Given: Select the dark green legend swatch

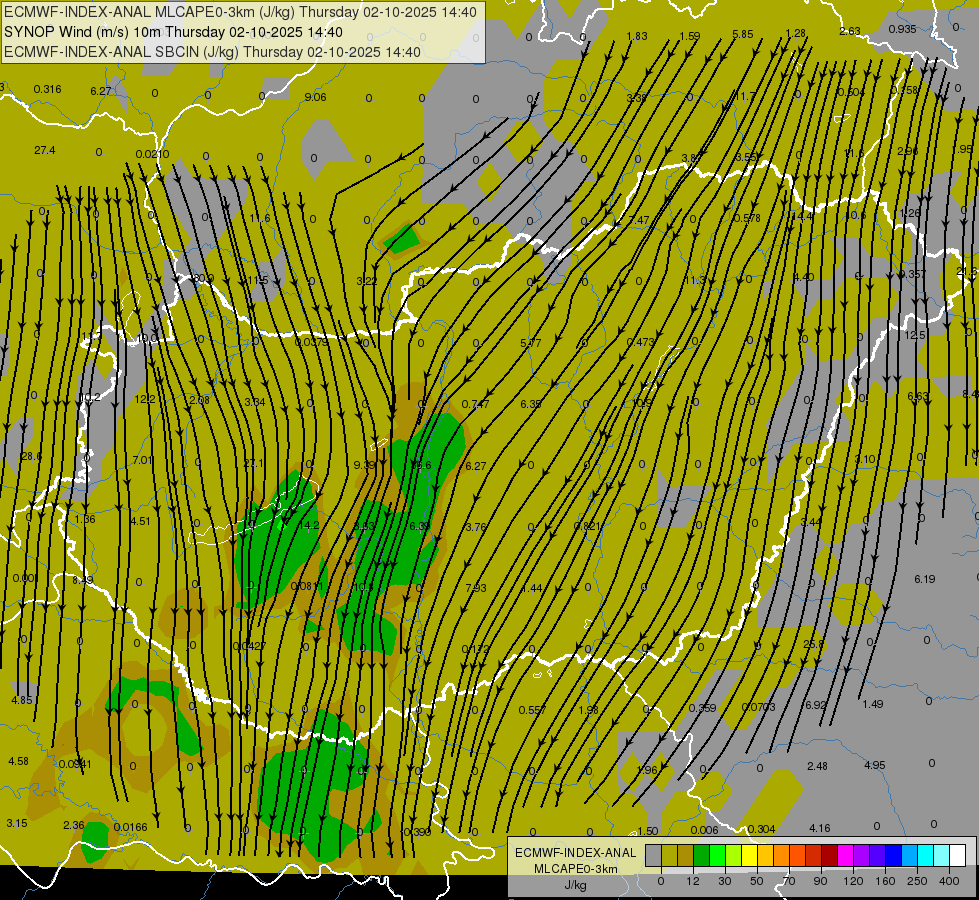Looking at the screenshot, I should click(702, 856).
